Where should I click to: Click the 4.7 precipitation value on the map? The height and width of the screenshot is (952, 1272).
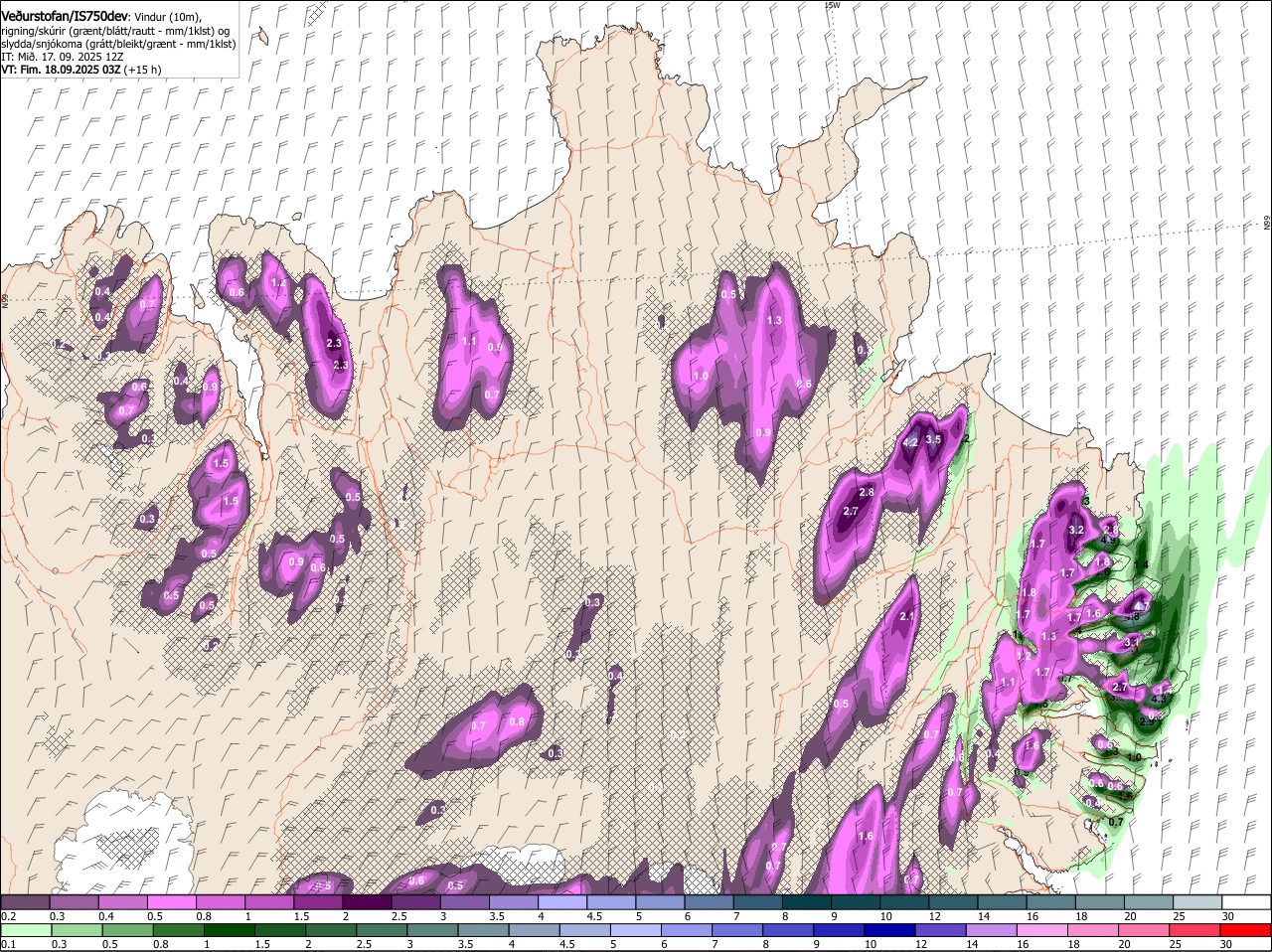point(1142,606)
